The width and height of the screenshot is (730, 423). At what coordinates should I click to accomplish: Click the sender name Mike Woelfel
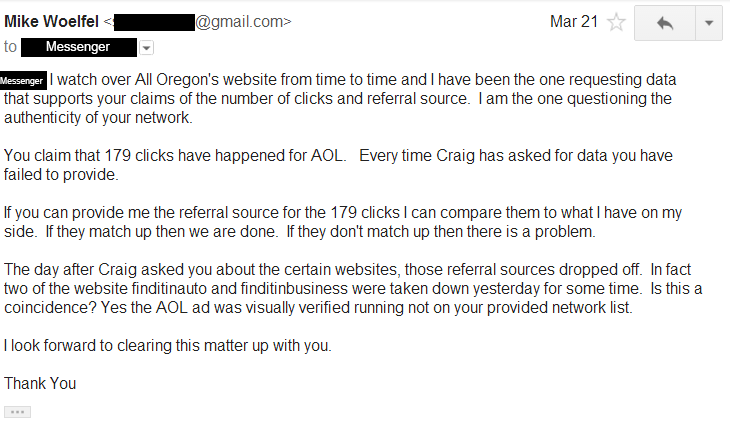[x=51, y=21]
